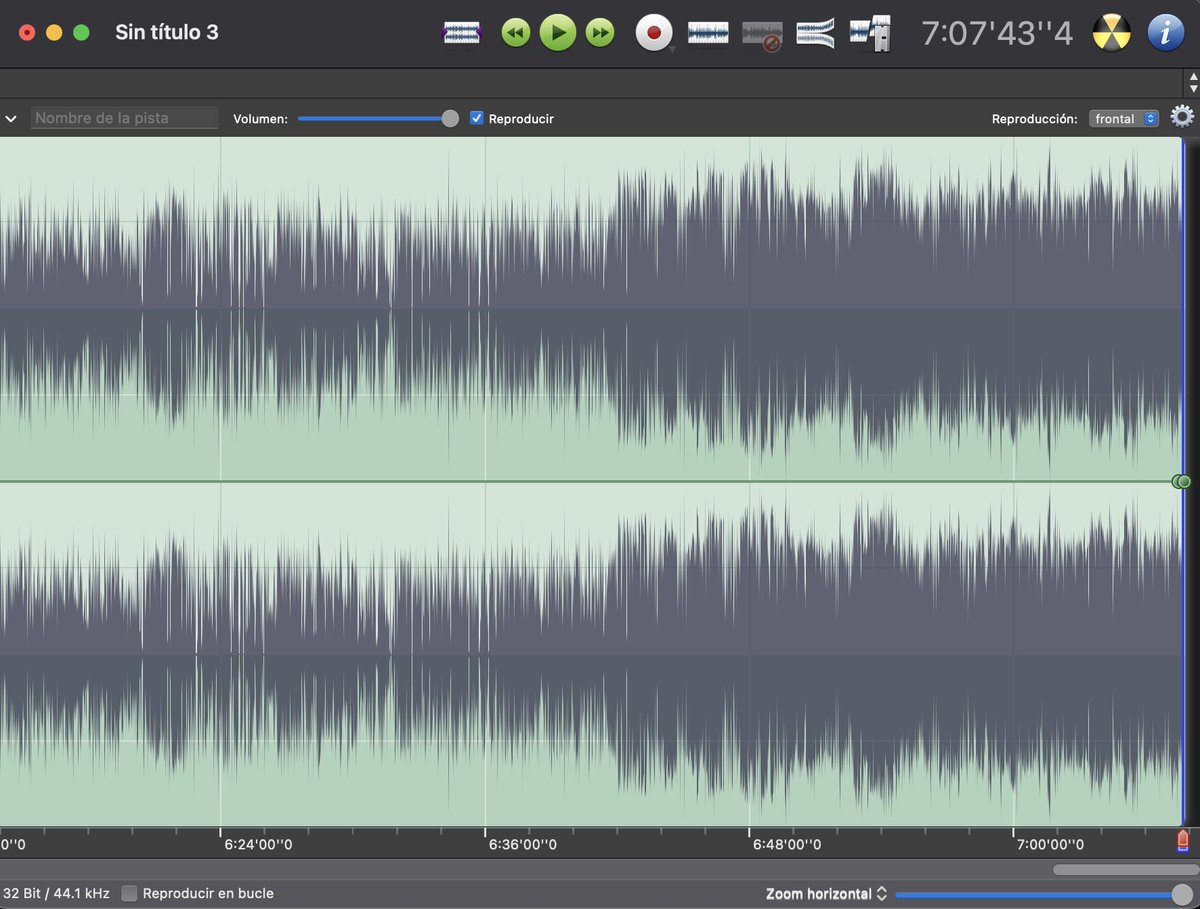Rewind playback with the green rewind button
The image size is (1200, 909).
(x=516, y=33)
